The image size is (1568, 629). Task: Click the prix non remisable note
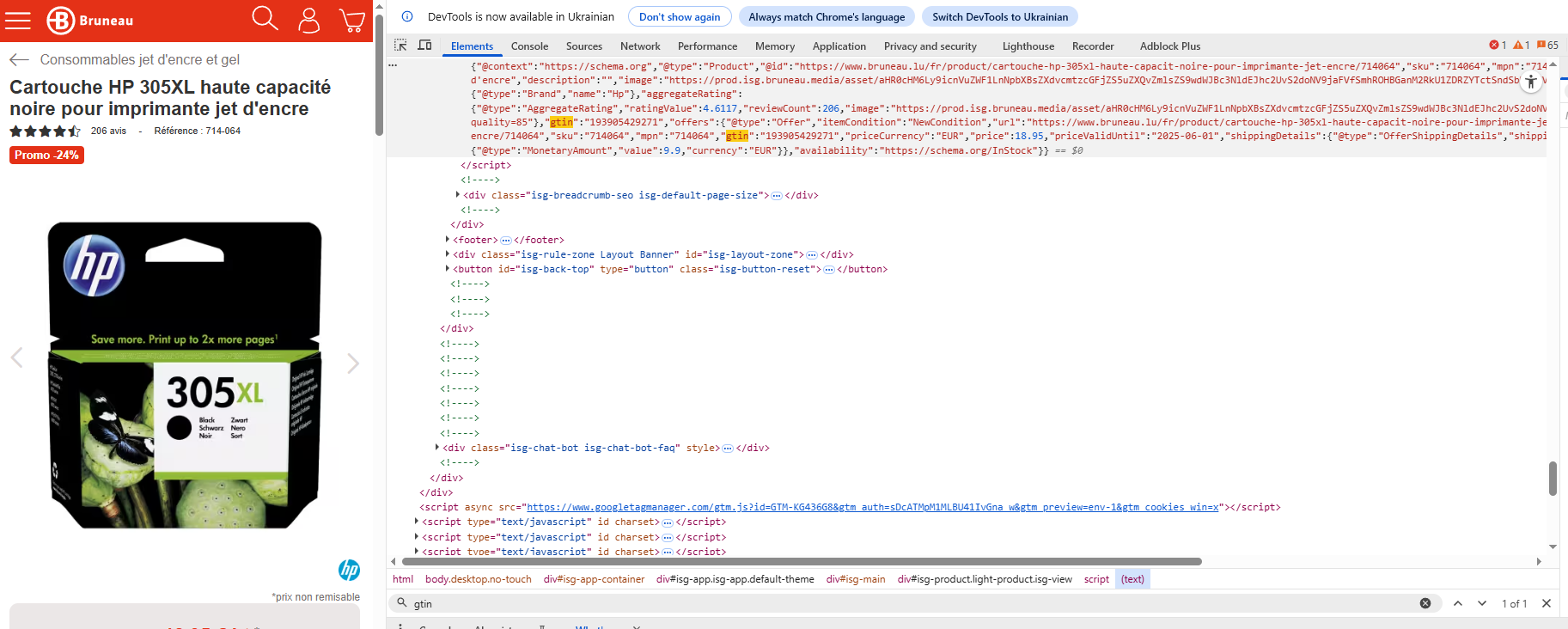point(316,597)
